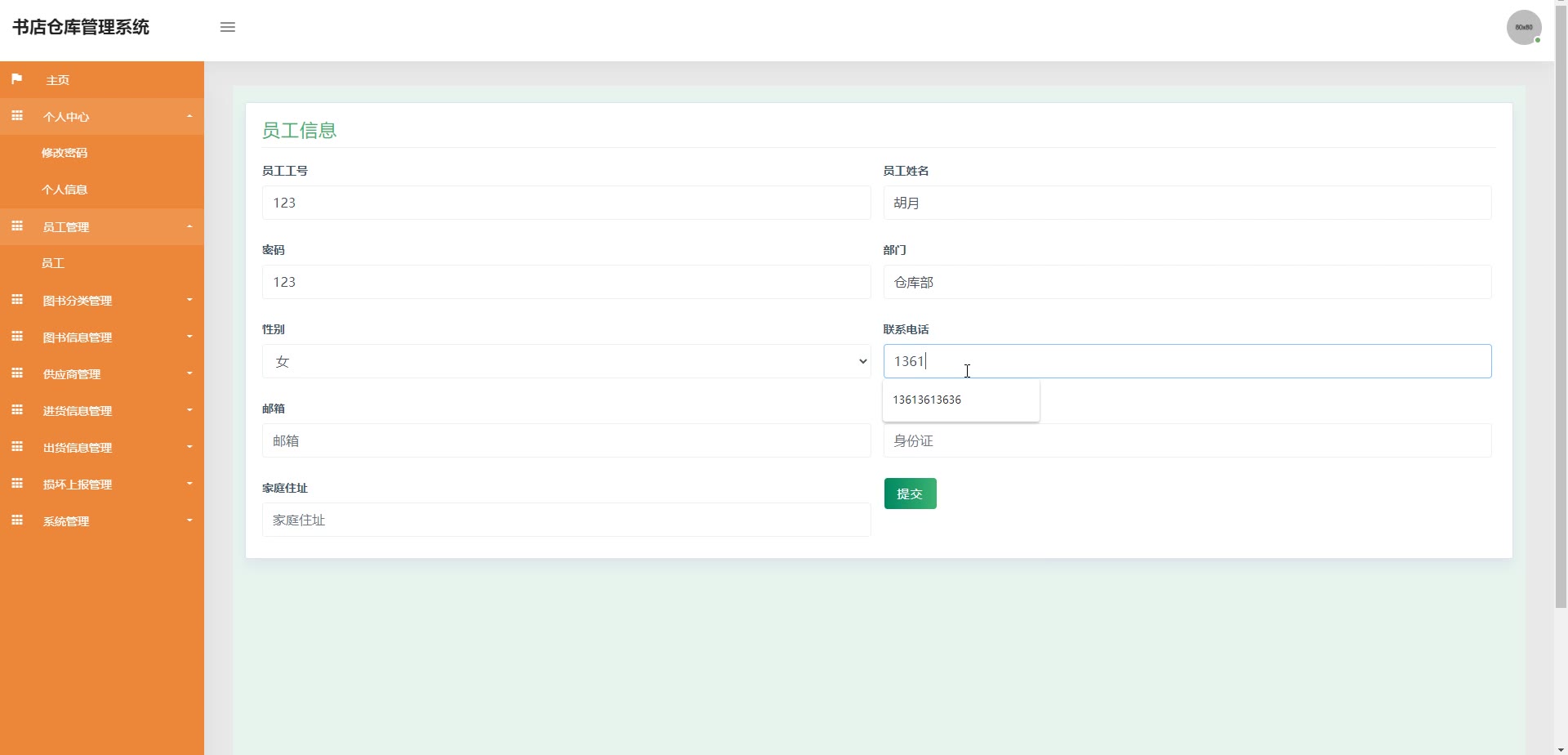
Task: Click the grid icon next to 个人中心
Action: [x=17, y=115]
